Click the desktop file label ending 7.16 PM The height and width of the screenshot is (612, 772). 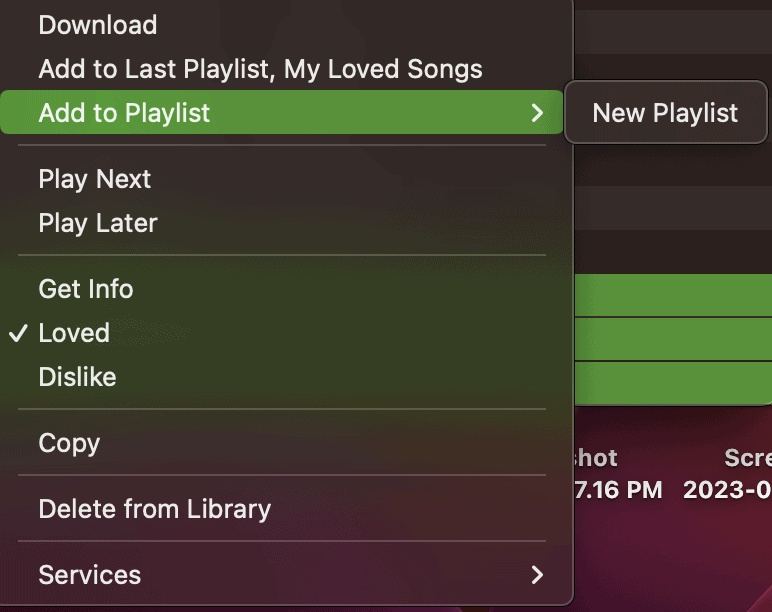(x=618, y=490)
